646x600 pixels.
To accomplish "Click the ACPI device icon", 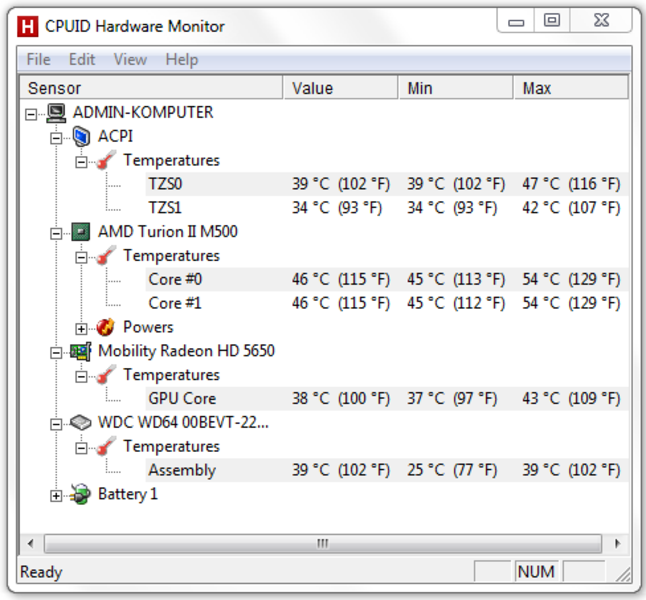I will pos(81,136).
